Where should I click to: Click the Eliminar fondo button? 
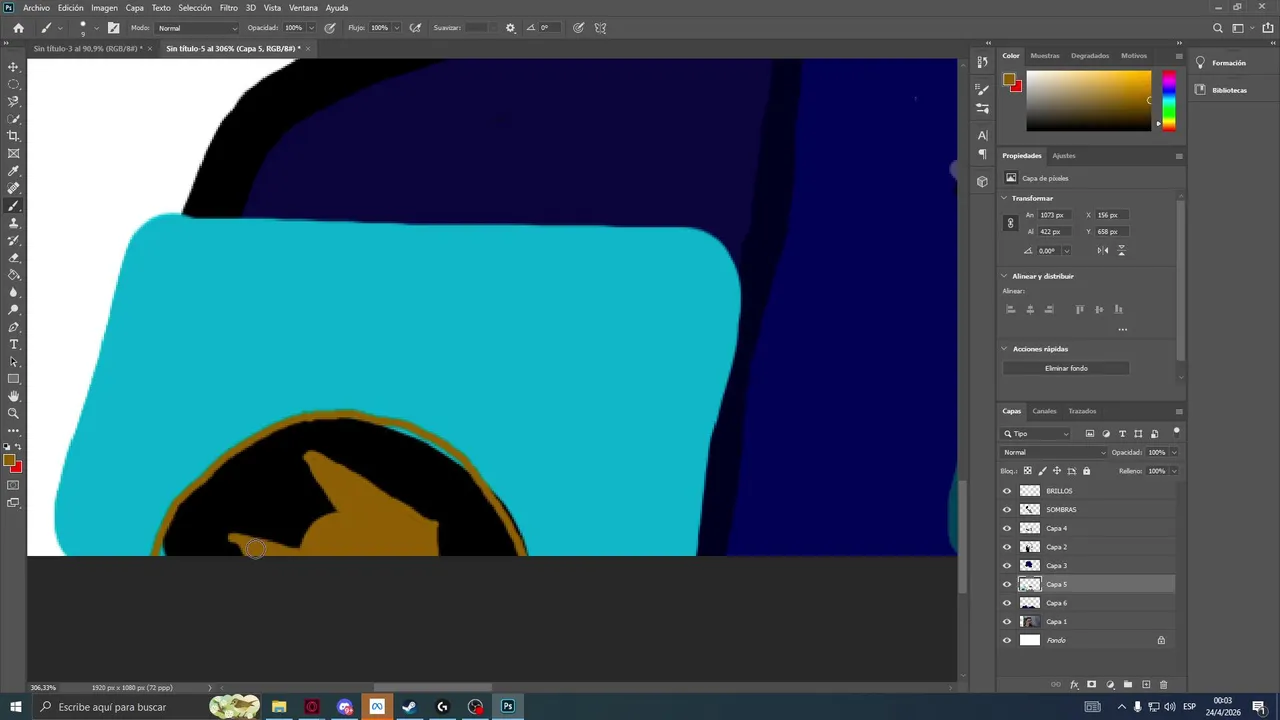click(1066, 368)
